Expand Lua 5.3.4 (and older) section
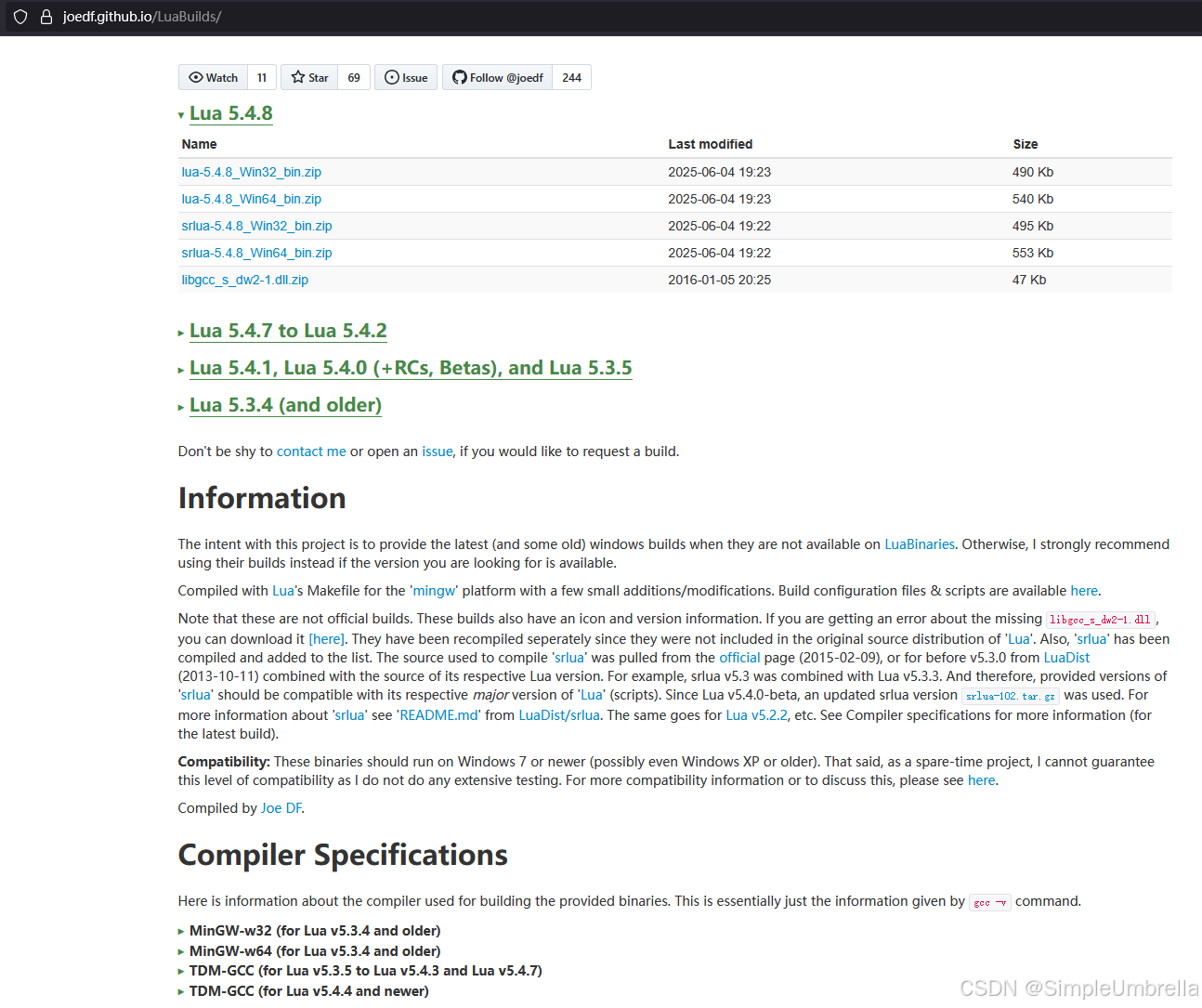Screen dimensions: 1202x1008 pos(285,405)
